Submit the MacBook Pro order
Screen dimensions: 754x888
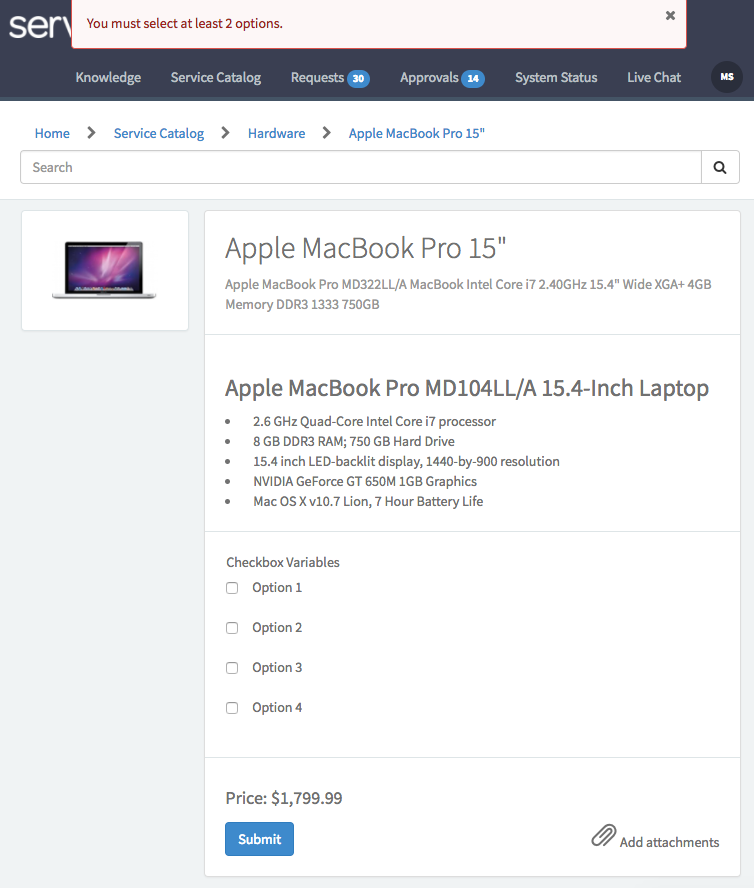259,839
